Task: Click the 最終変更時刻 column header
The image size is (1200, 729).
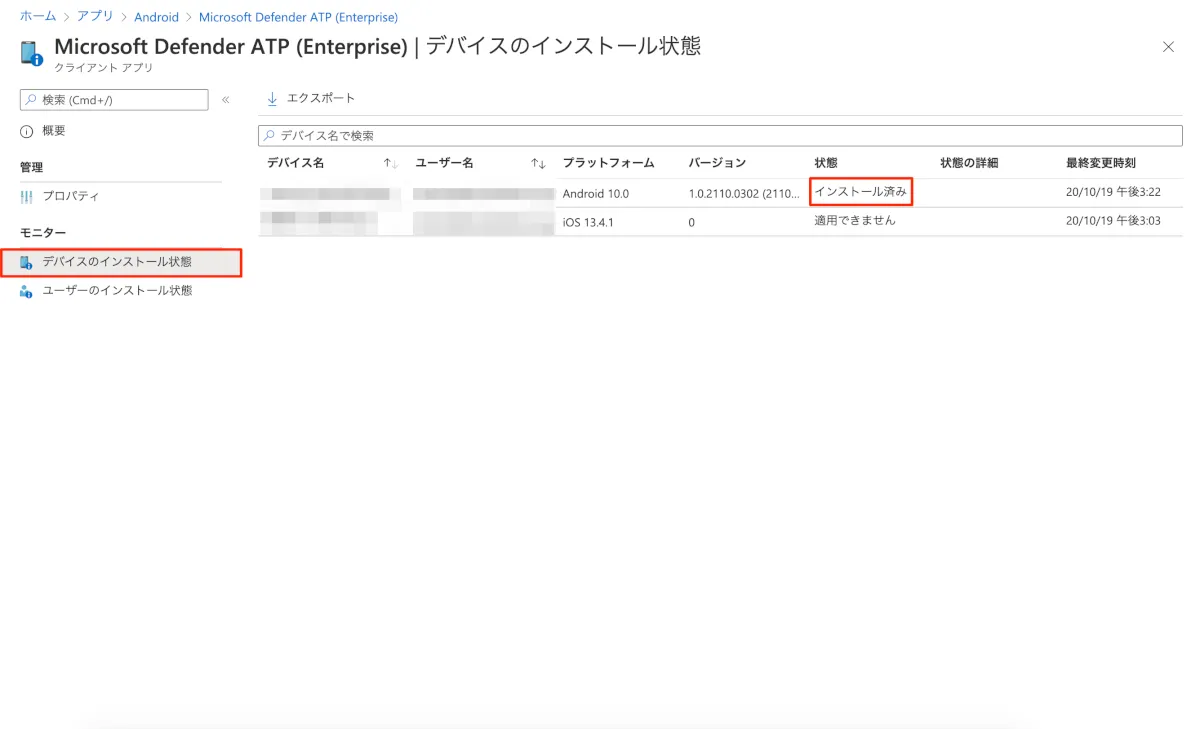Action: [x=1101, y=163]
